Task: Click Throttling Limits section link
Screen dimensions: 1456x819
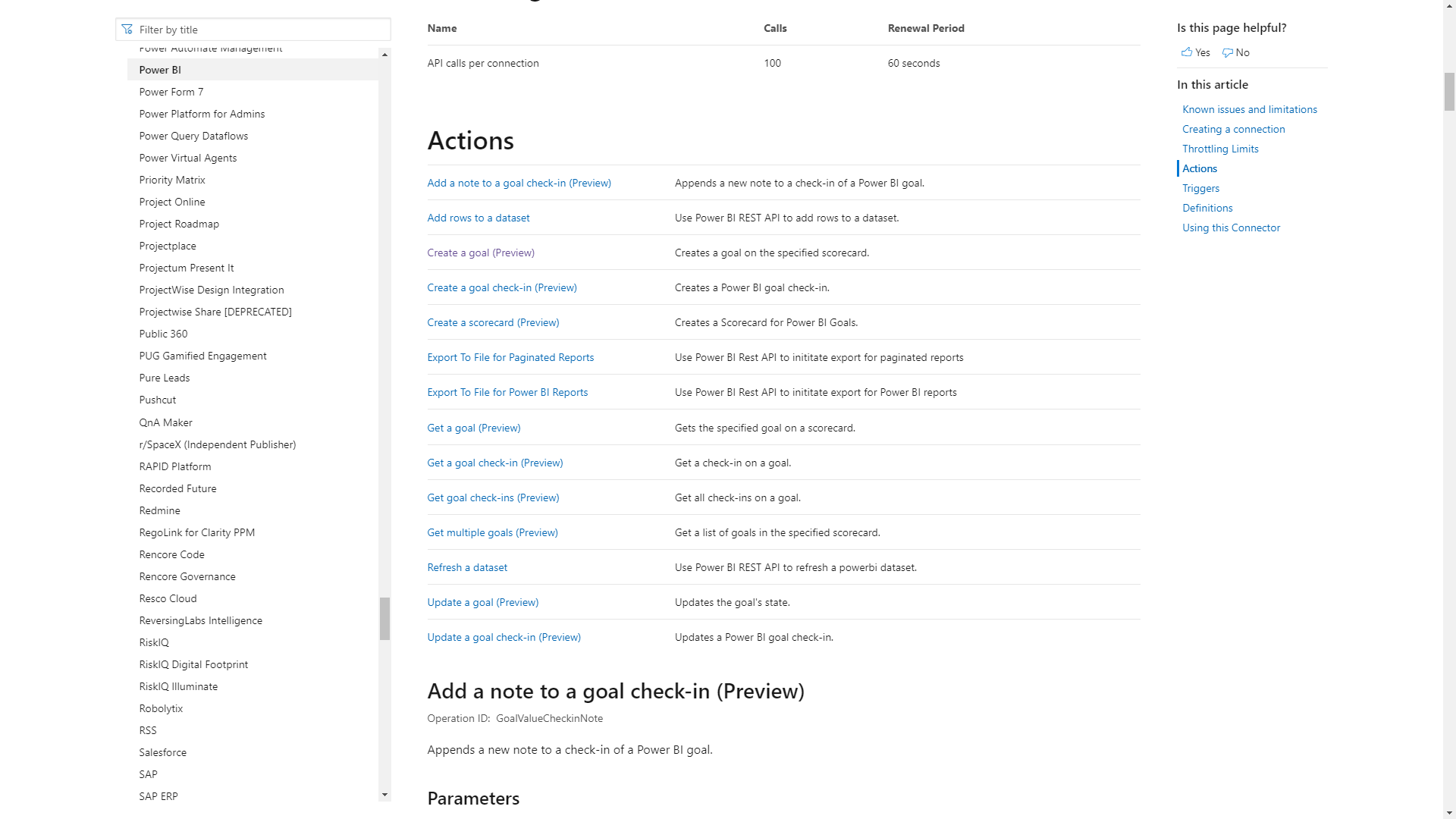Action: click(1220, 148)
